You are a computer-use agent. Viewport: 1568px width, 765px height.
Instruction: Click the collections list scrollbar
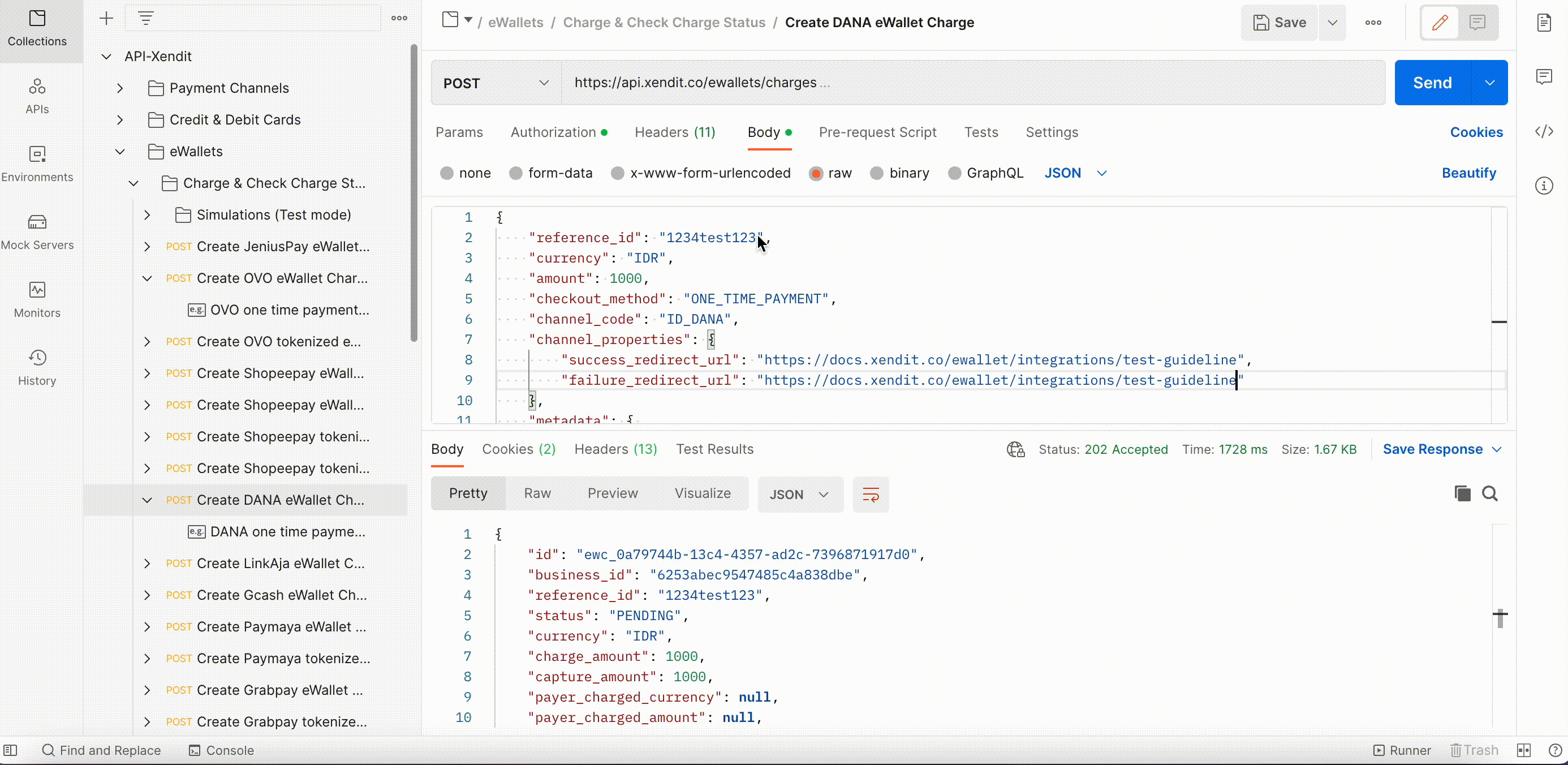414,192
